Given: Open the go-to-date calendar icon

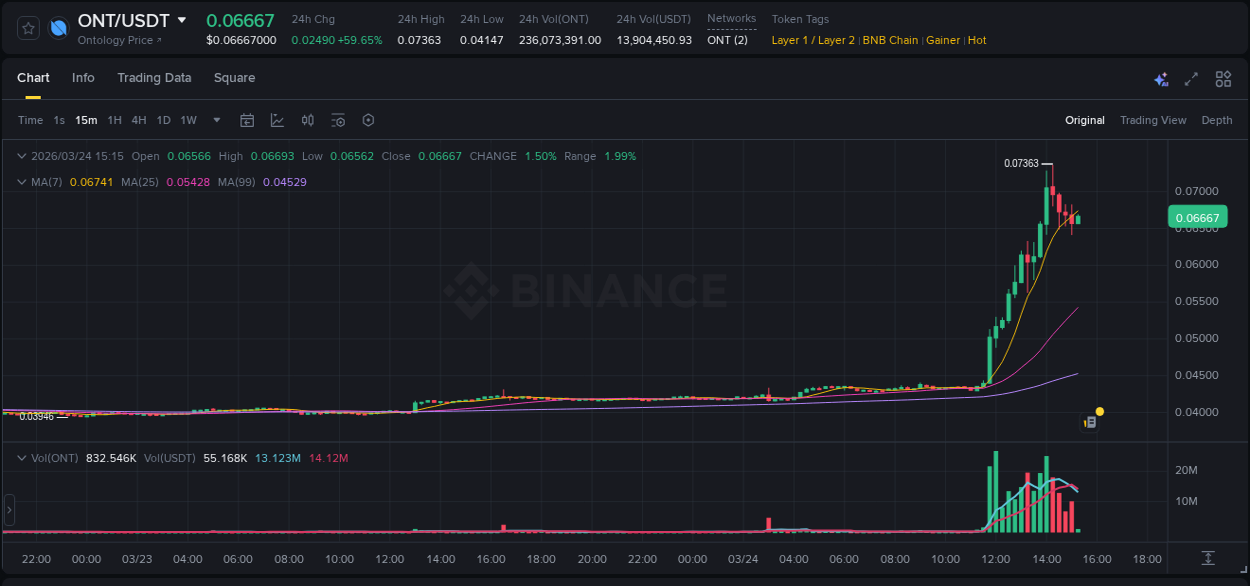Looking at the screenshot, I should tap(247, 120).
